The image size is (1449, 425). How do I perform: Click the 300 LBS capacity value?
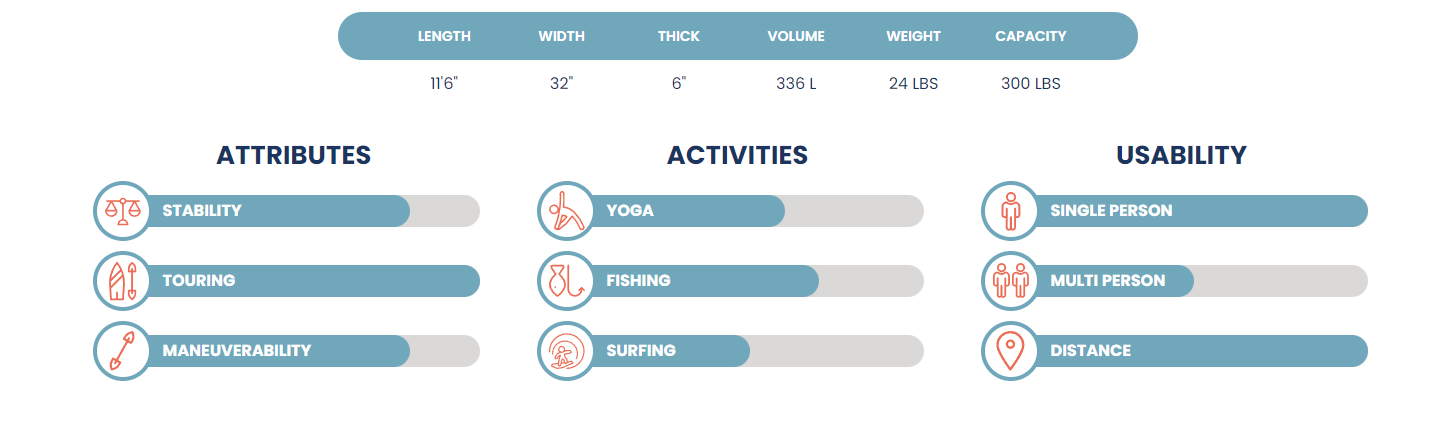click(x=1031, y=84)
